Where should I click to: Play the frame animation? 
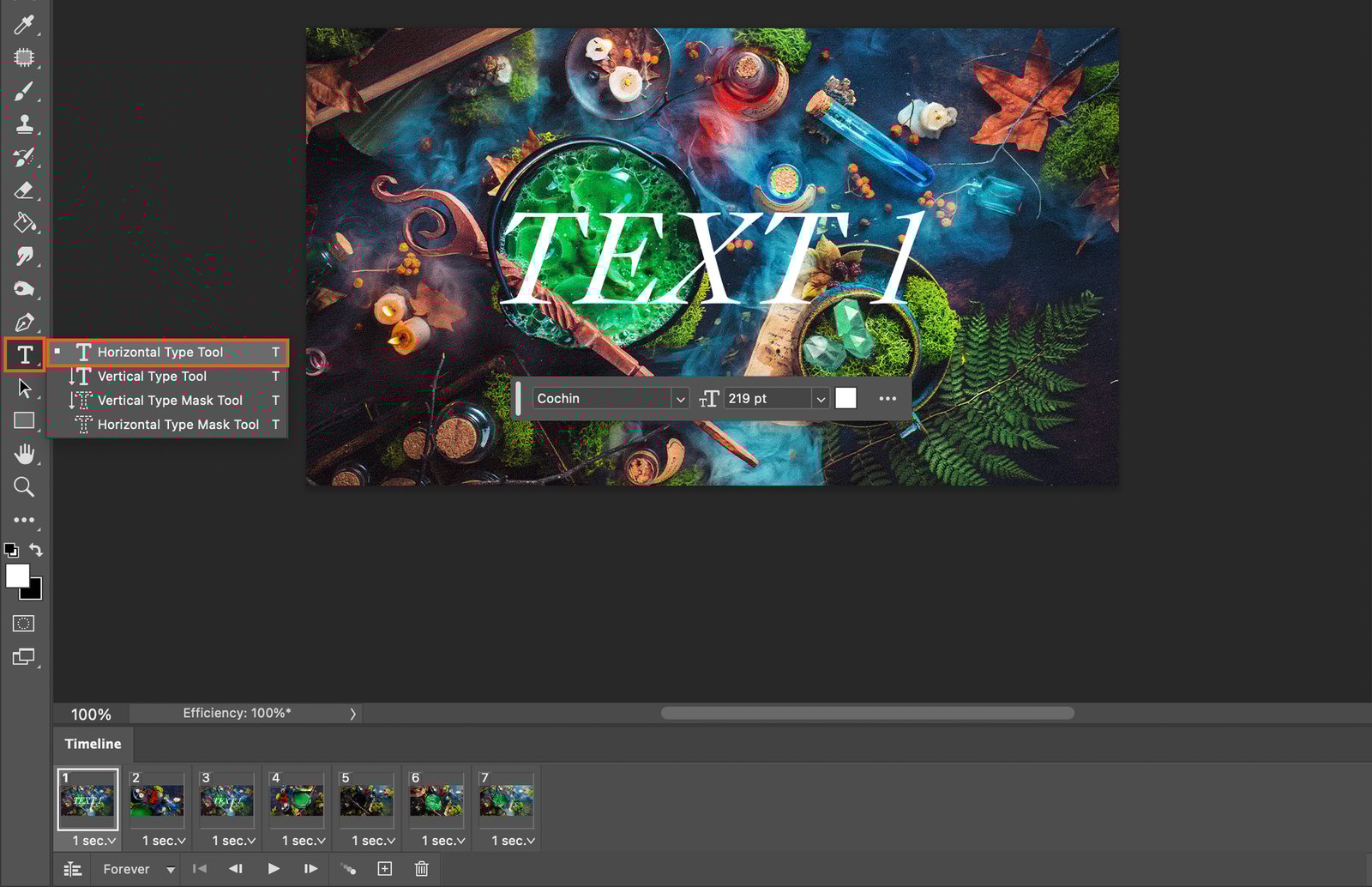(274, 869)
